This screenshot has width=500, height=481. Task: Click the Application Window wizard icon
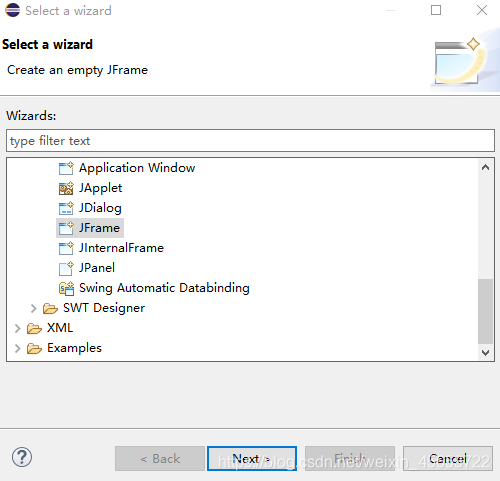66,168
